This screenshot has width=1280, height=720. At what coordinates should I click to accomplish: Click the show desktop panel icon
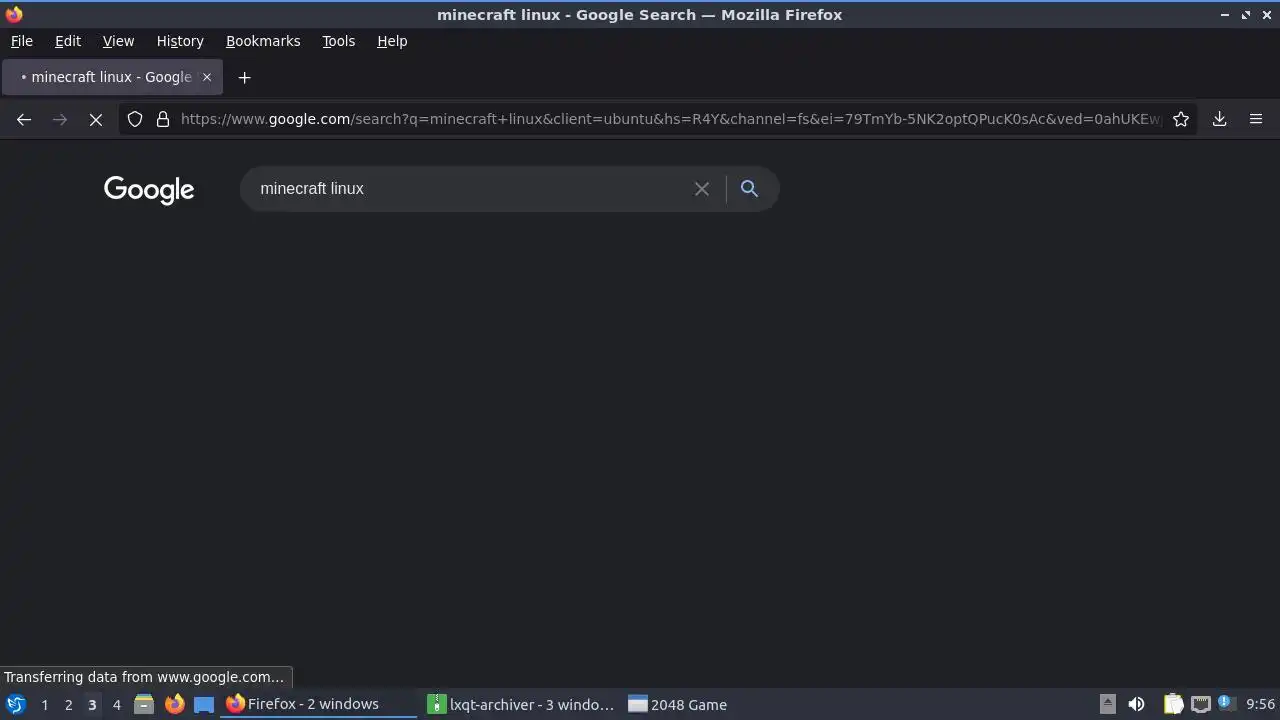(x=204, y=704)
